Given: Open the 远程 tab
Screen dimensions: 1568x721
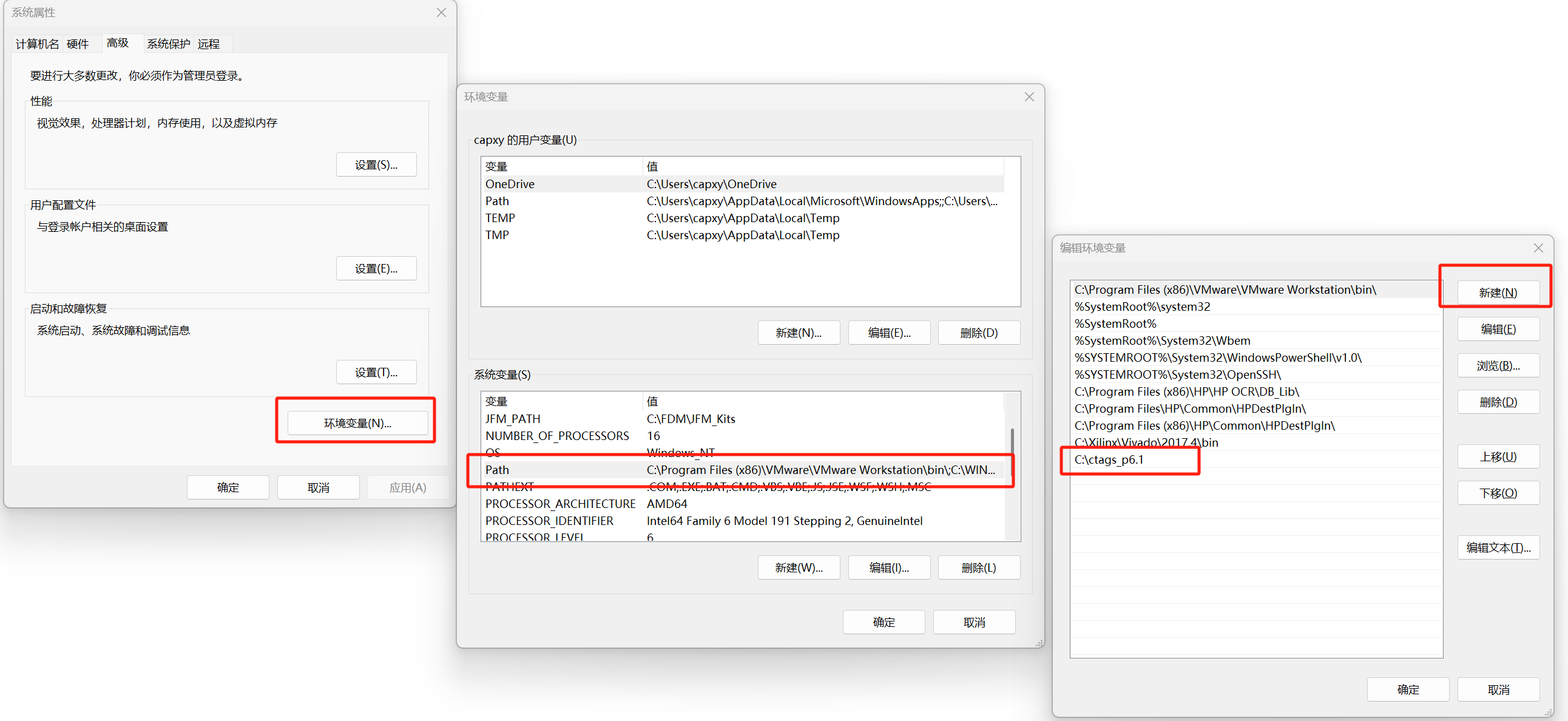Looking at the screenshot, I should click(x=209, y=43).
